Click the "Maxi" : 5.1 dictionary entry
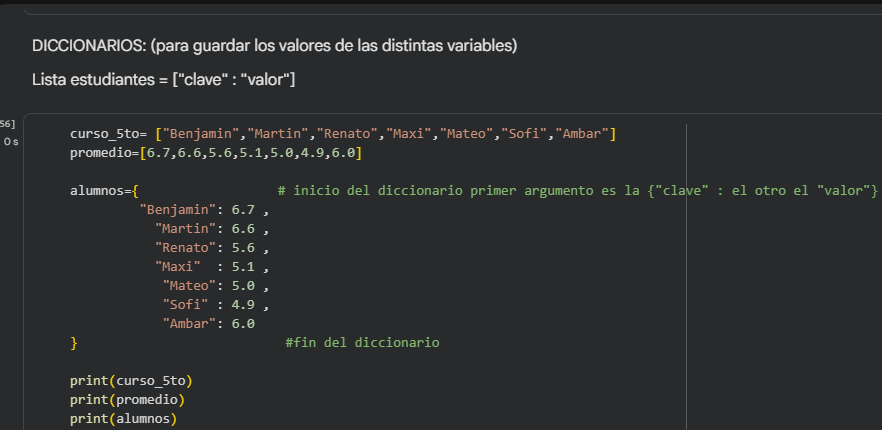Screen dimensions: 882x430 coord(212,267)
